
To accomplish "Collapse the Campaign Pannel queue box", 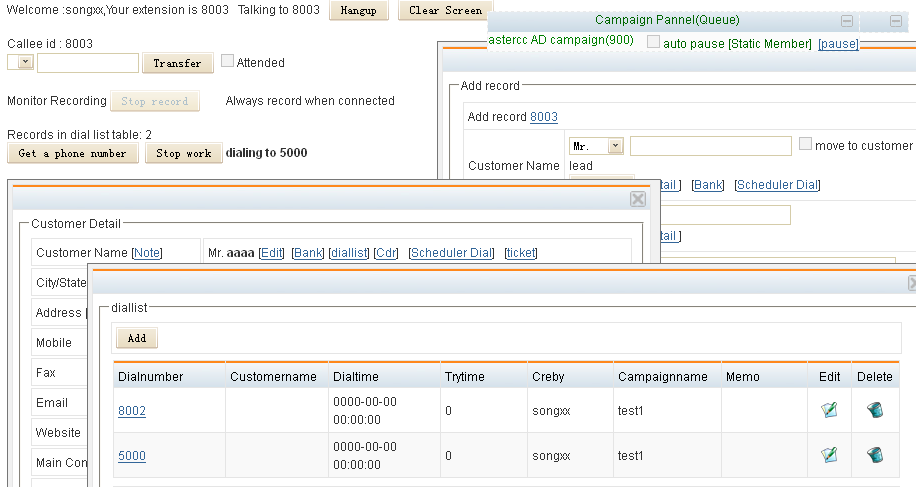I will coord(847,21).
